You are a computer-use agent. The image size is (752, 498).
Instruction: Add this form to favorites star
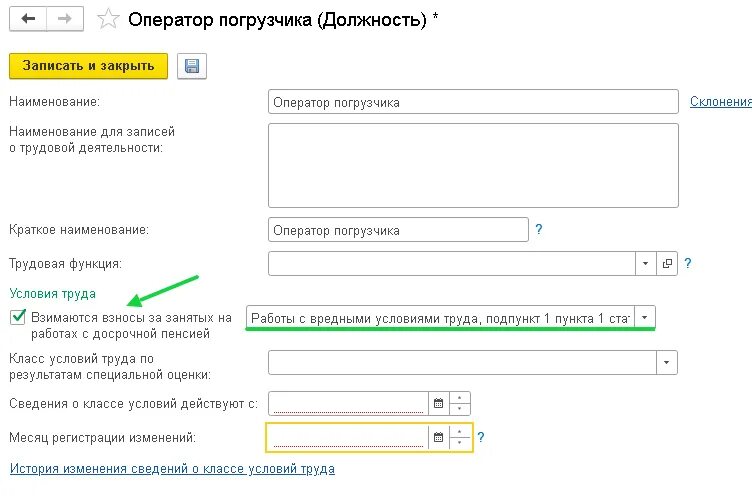(109, 20)
